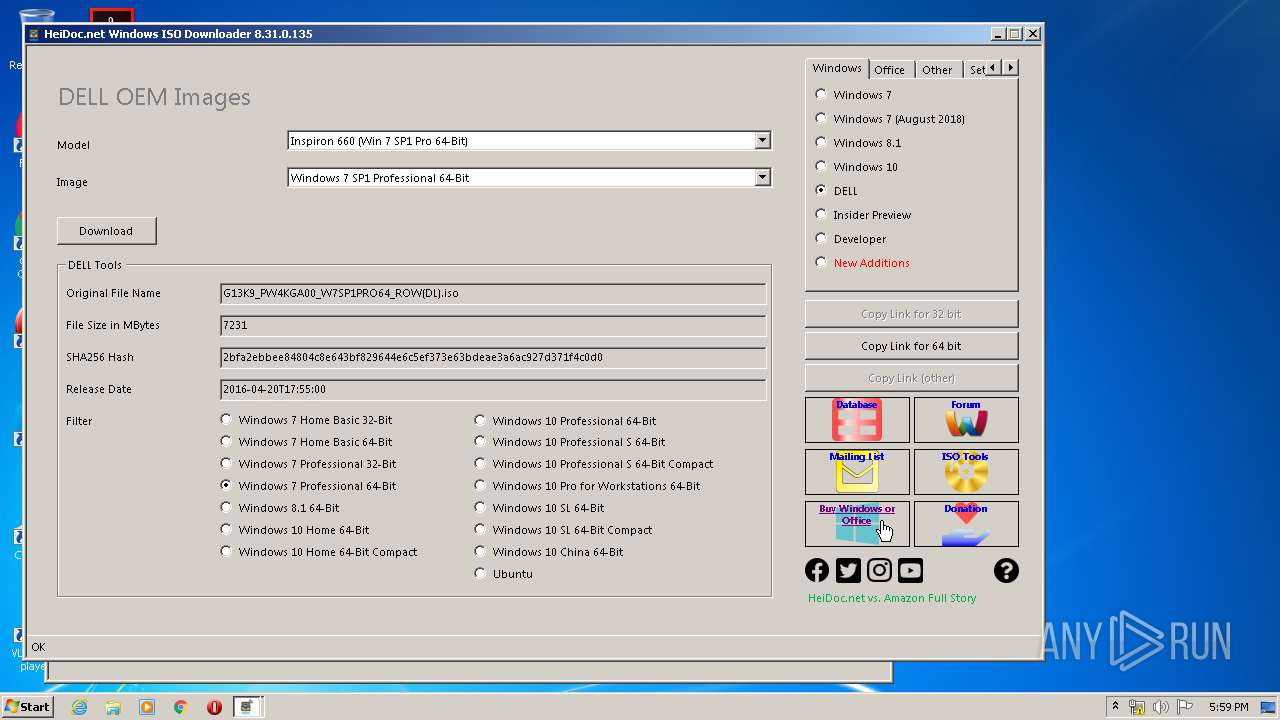Click the Original File Name field
The width and height of the screenshot is (1280, 720).
pyautogui.click(x=493, y=293)
